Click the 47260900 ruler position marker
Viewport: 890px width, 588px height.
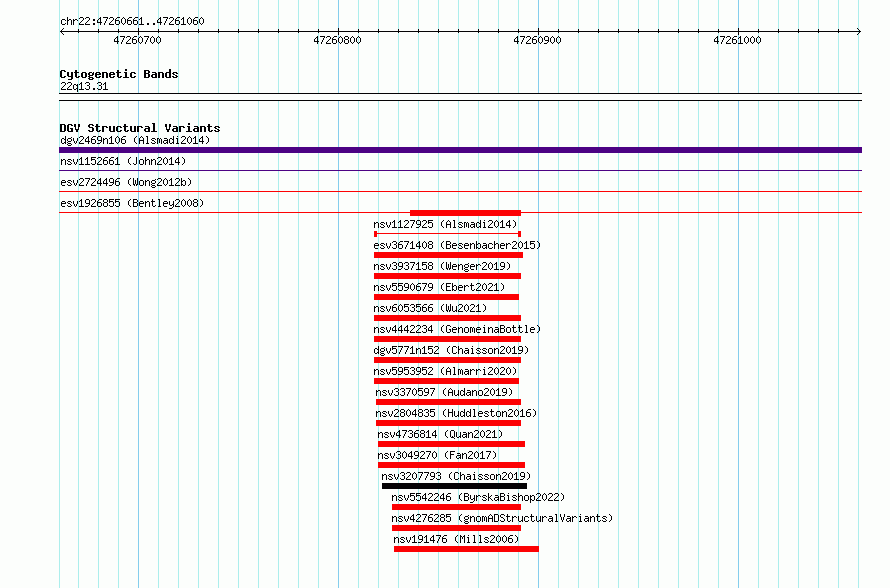coord(537,40)
